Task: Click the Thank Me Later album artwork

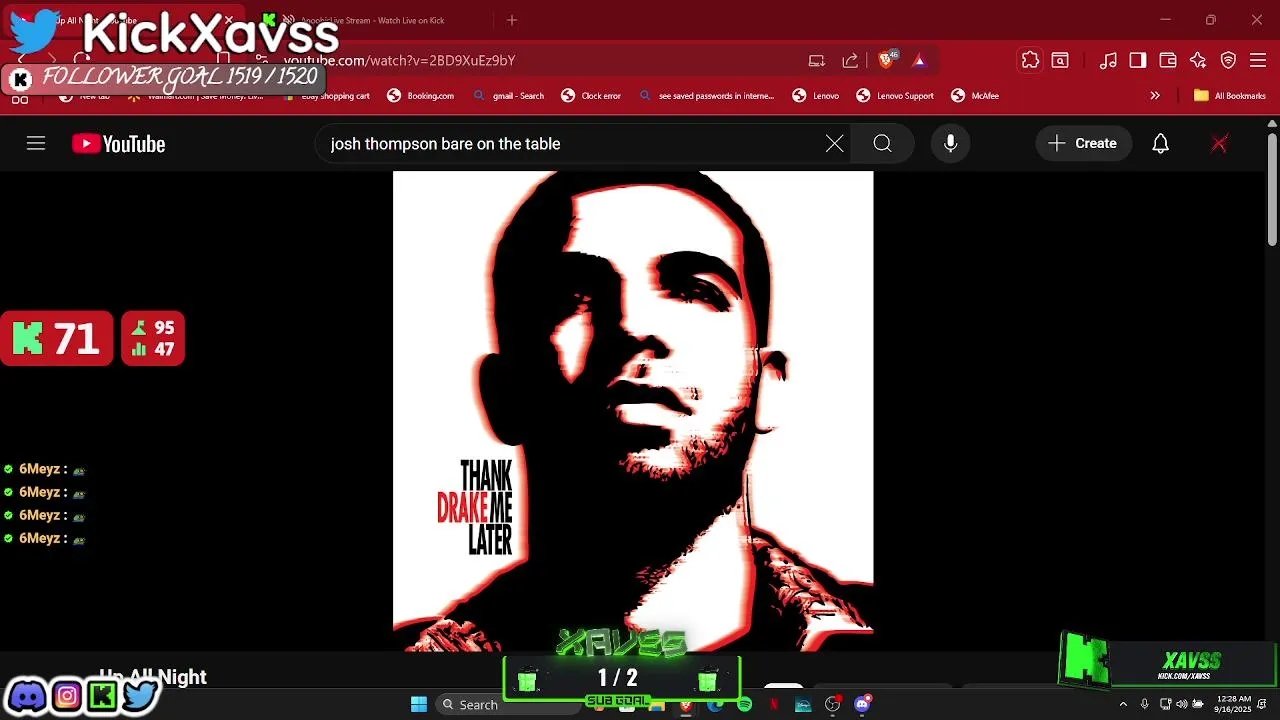Action: click(x=633, y=411)
